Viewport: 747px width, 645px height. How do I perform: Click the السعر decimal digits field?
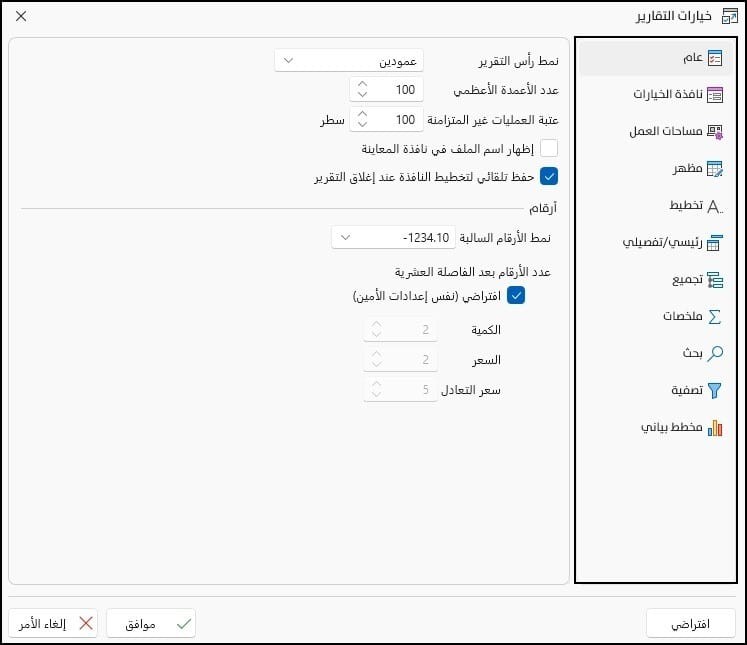pos(400,360)
